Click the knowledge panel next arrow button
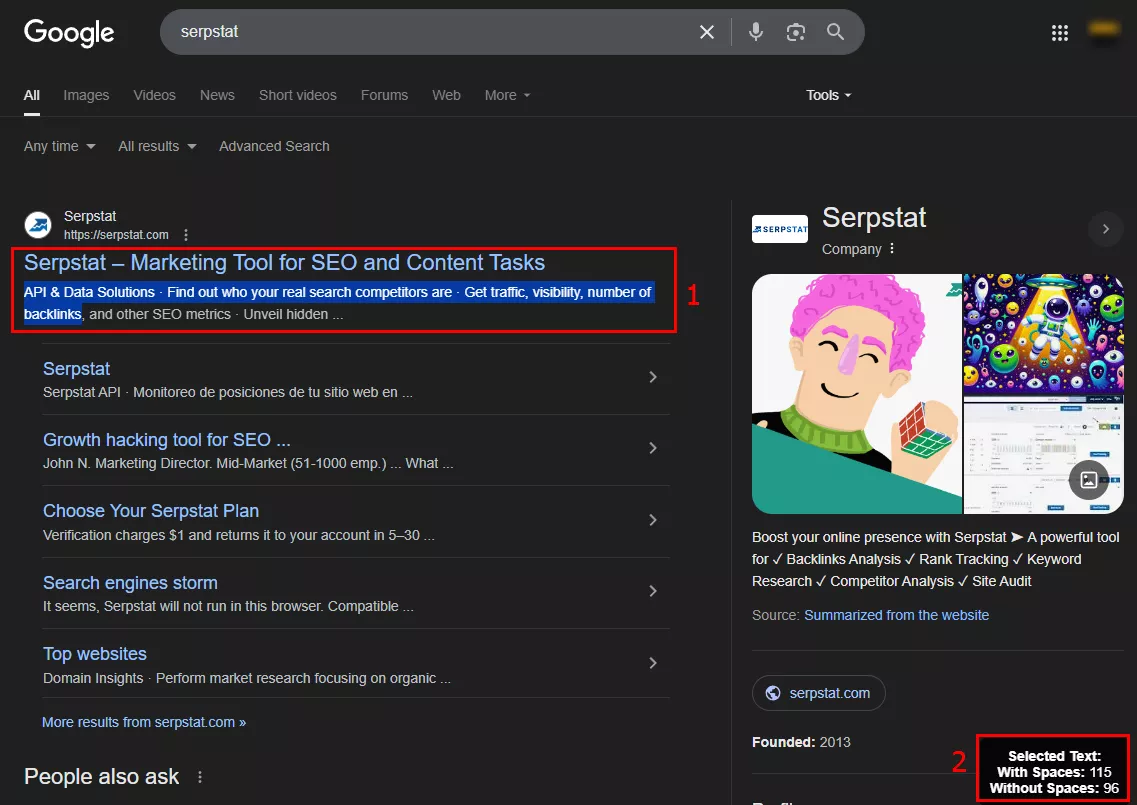This screenshot has height=805, width=1137. 1105,229
